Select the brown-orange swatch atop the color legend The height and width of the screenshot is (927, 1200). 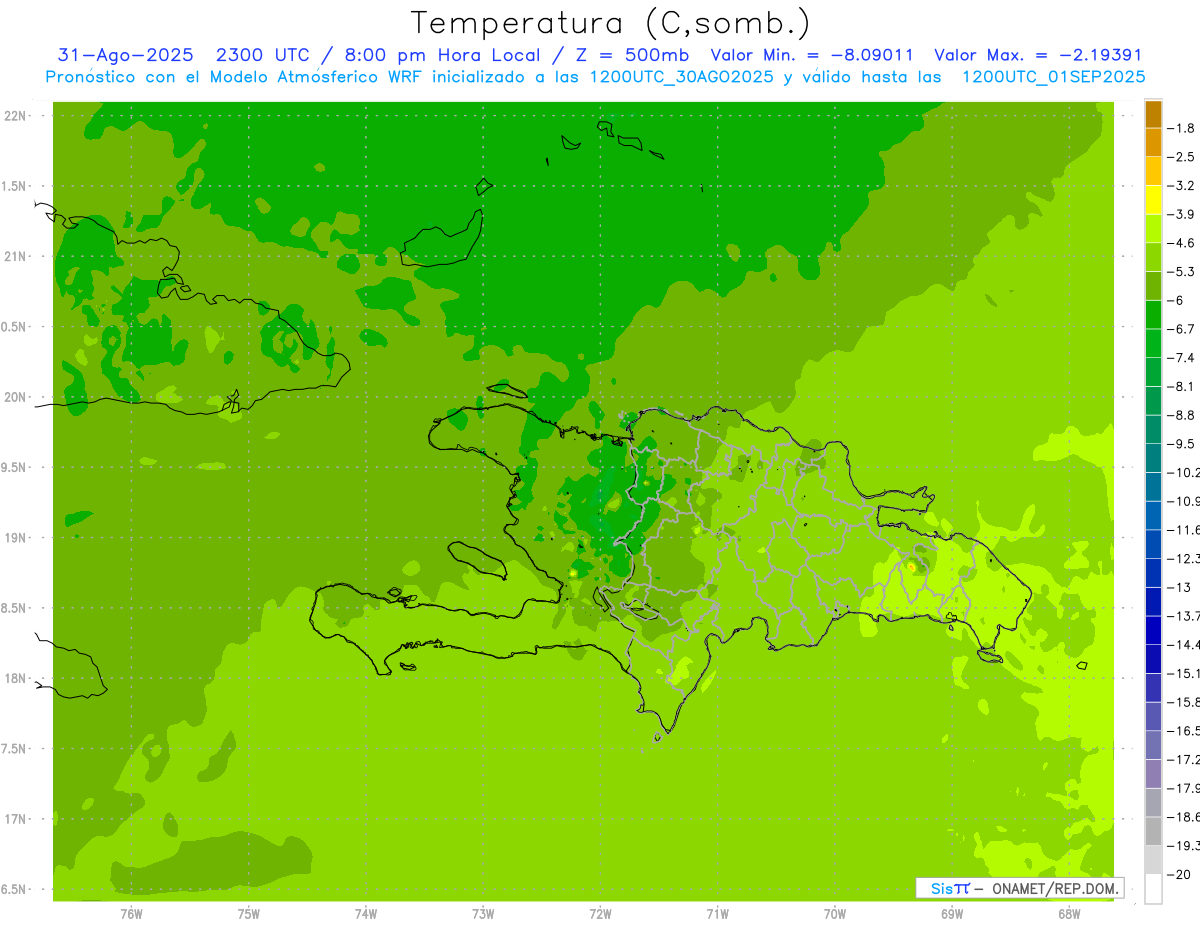pyautogui.click(x=1153, y=114)
